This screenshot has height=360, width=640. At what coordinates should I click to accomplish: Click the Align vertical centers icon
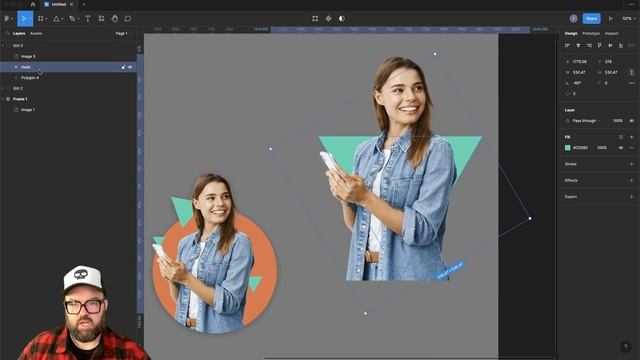pos(610,46)
